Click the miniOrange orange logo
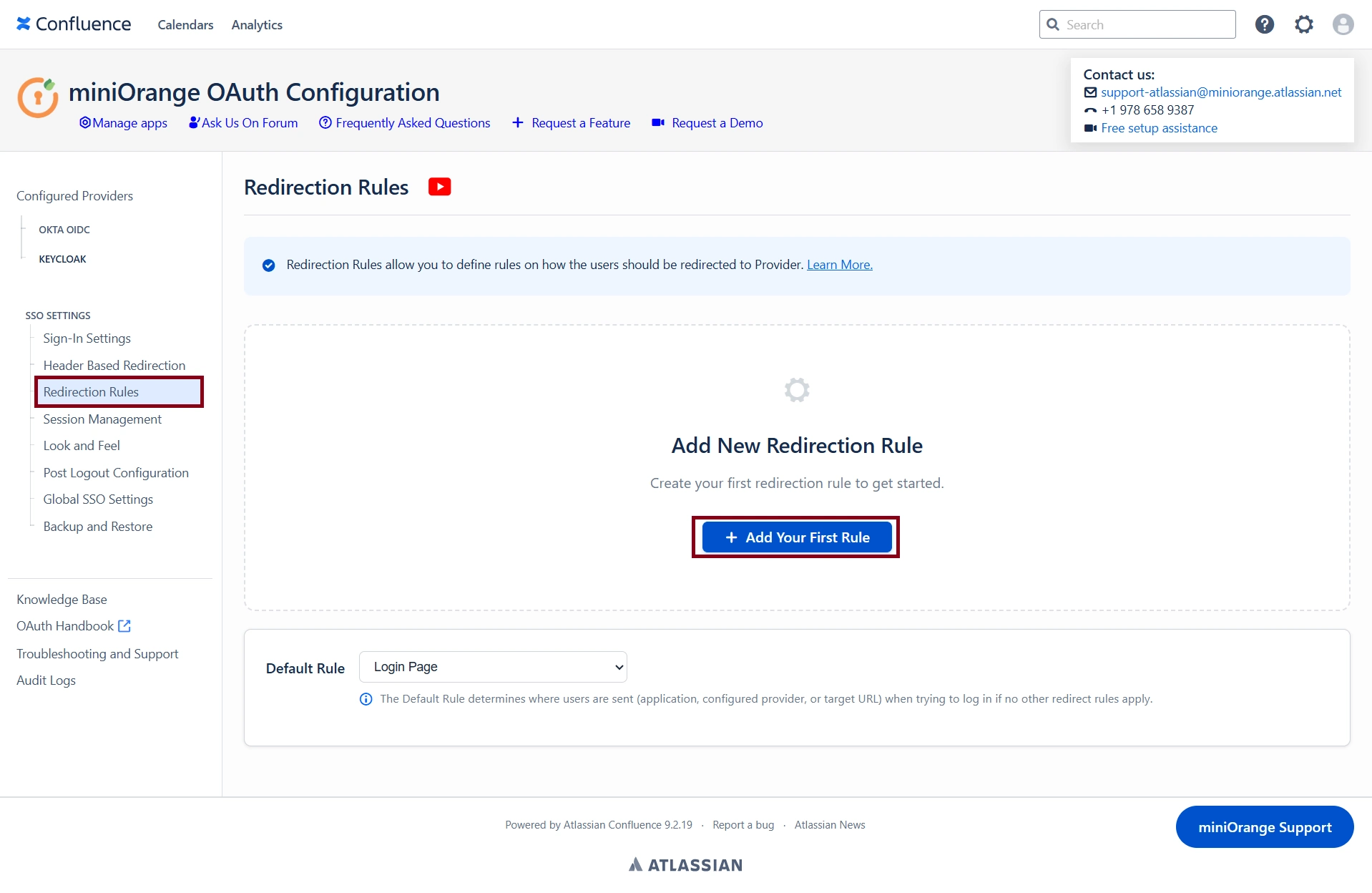 coord(38,97)
